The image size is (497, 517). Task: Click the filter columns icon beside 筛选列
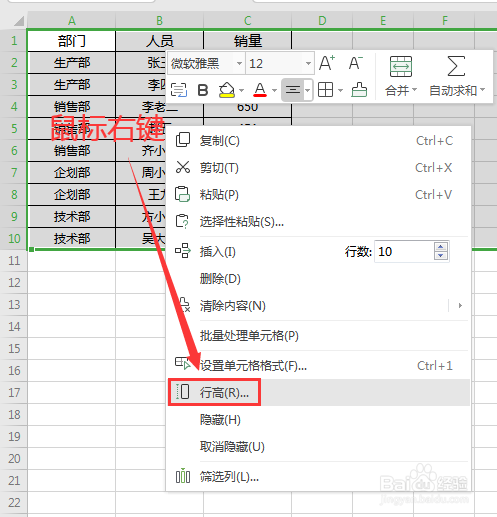tap(183, 476)
